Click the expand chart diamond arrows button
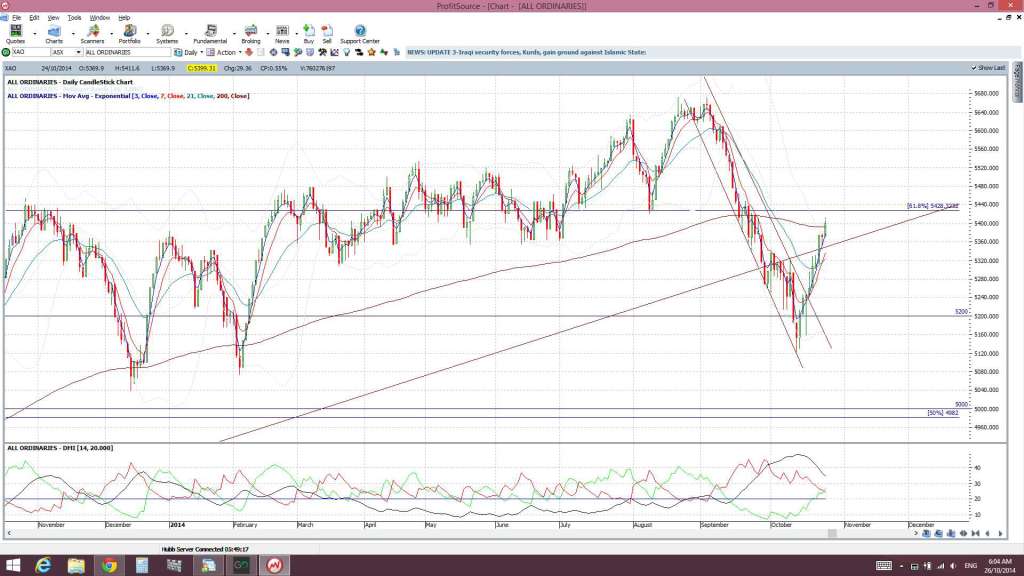Viewport: 1024px width, 576px height. coord(963,534)
